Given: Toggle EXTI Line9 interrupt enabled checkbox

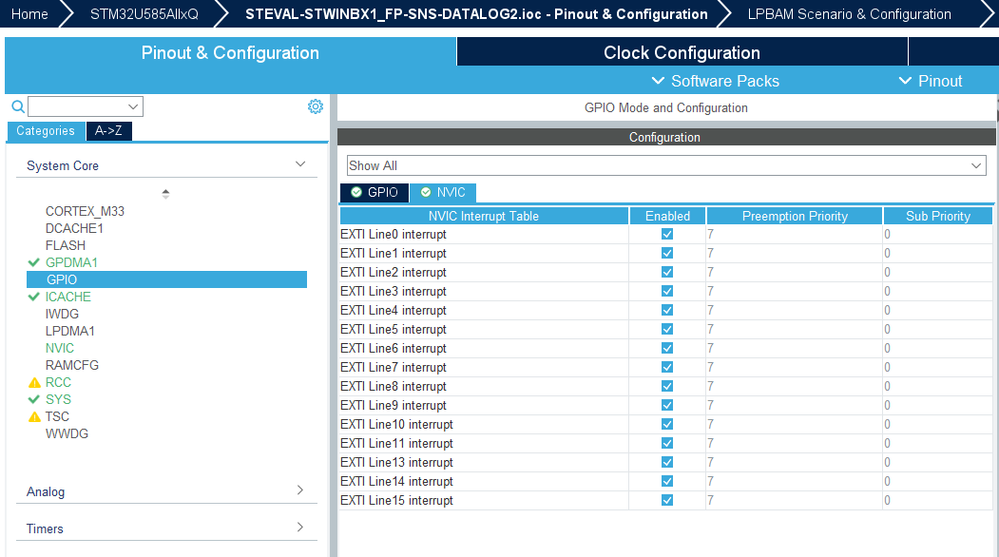Looking at the screenshot, I should coord(667,405).
